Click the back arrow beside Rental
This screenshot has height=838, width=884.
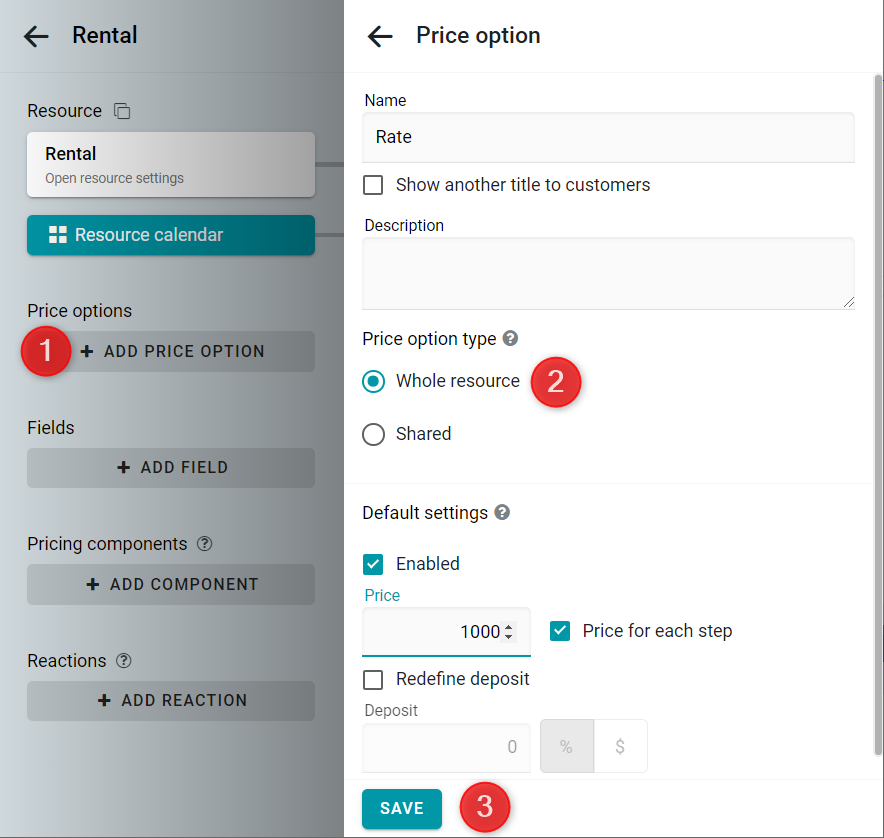36,36
